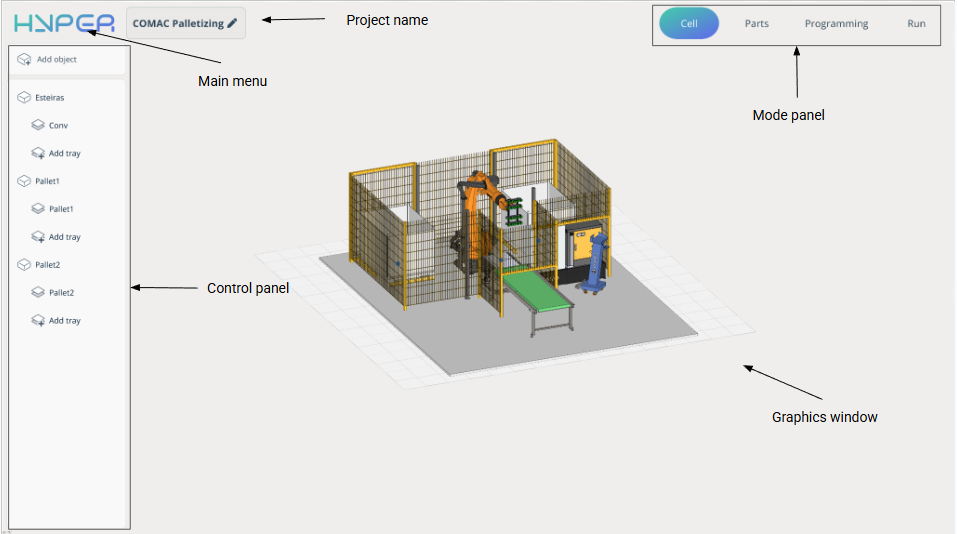Screen dimensions: 957x534
Task: Click the pencil icon beside the project name
Action: [232, 23]
